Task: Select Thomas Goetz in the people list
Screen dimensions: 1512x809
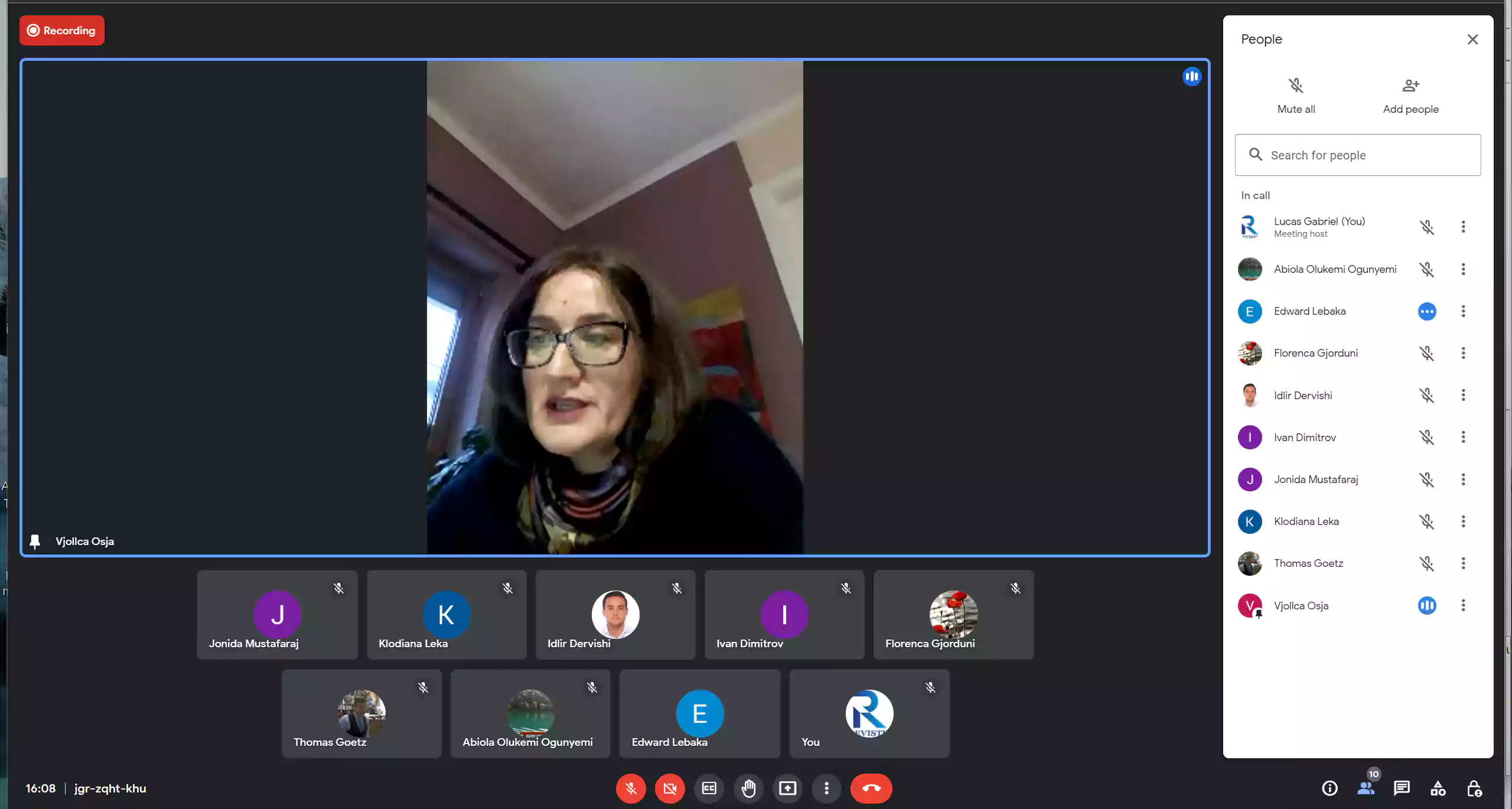Action: click(1308, 563)
